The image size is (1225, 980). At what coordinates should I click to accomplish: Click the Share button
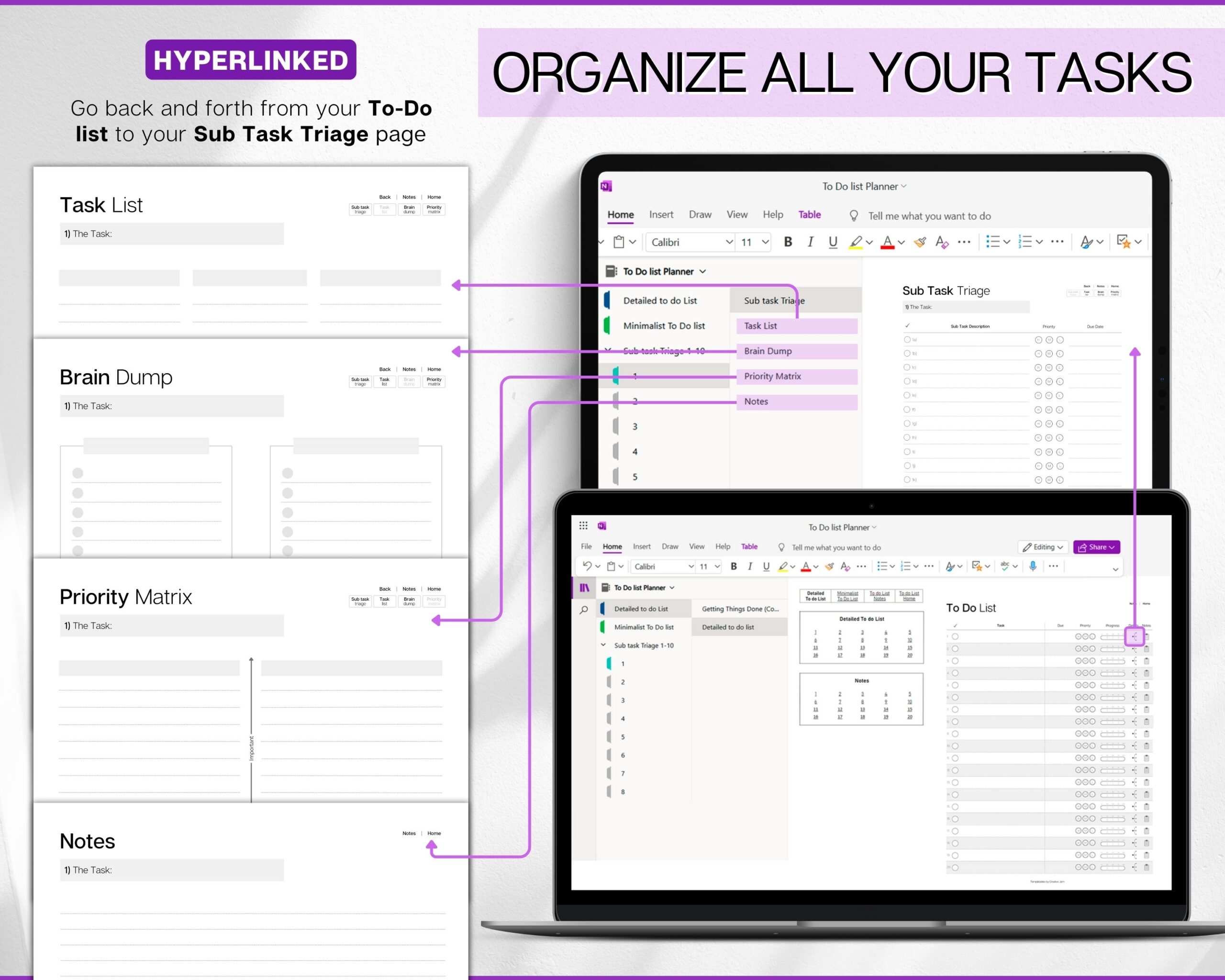pyautogui.click(x=1096, y=547)
